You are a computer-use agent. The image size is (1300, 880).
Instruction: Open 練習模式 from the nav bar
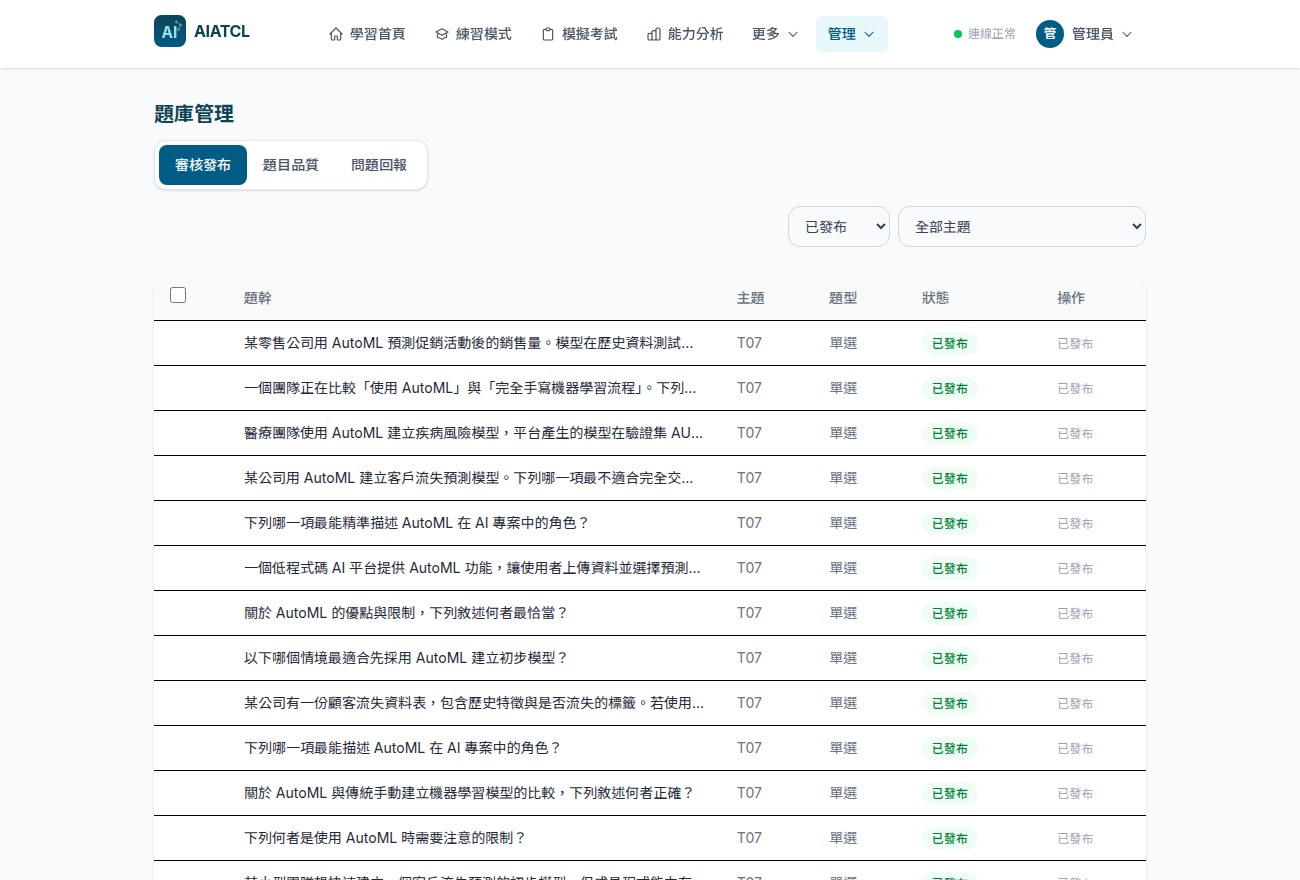(x=473, y=34)
